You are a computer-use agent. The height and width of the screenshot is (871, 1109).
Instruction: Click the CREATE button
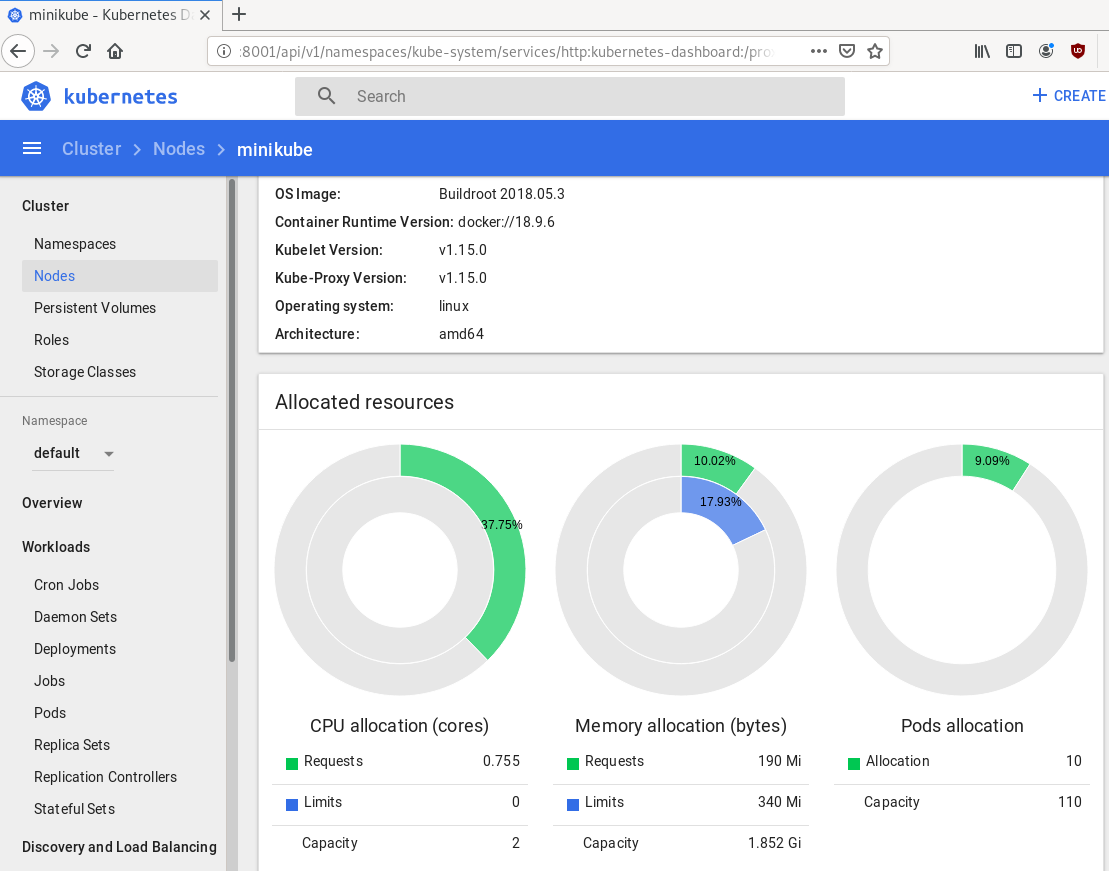[1068, 96]
